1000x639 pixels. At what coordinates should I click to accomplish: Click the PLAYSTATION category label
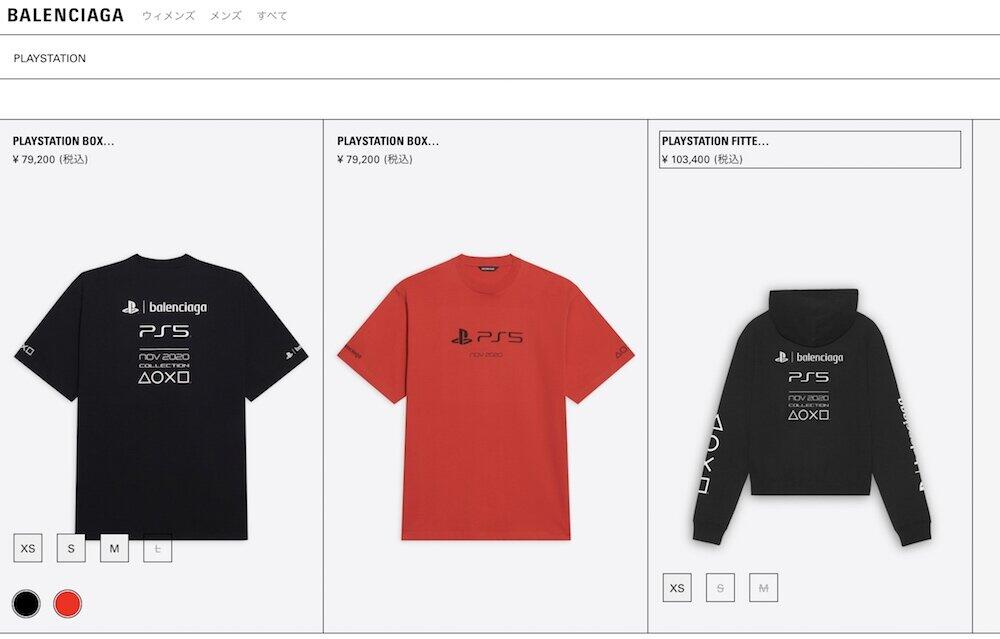[50, 58]
